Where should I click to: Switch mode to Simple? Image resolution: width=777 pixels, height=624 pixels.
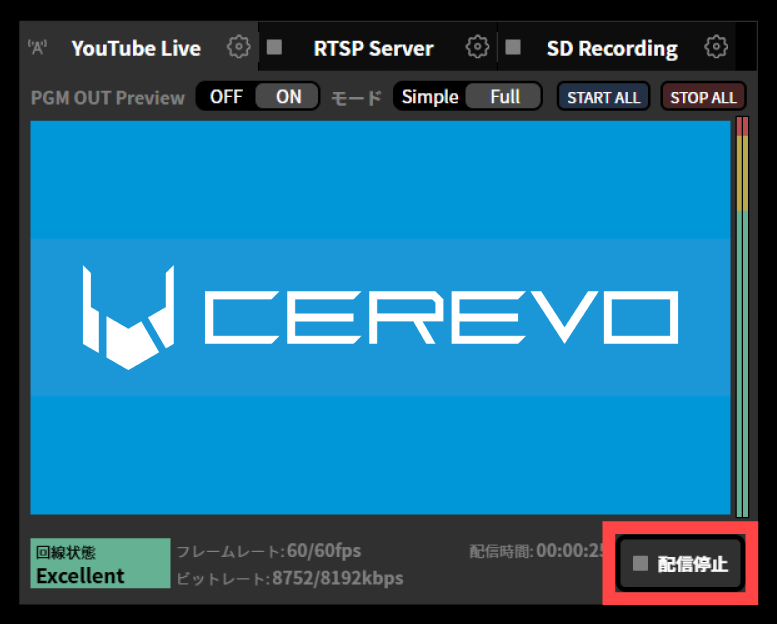tap(430, 97)
